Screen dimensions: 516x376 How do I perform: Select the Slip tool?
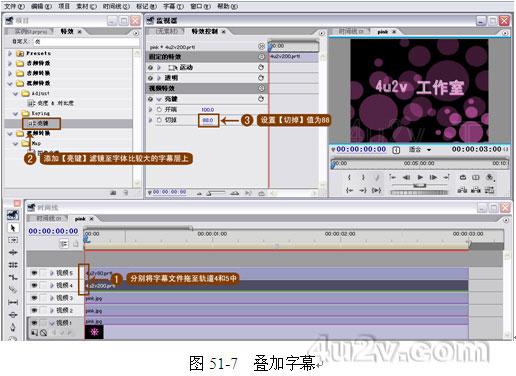coord(13,302)
